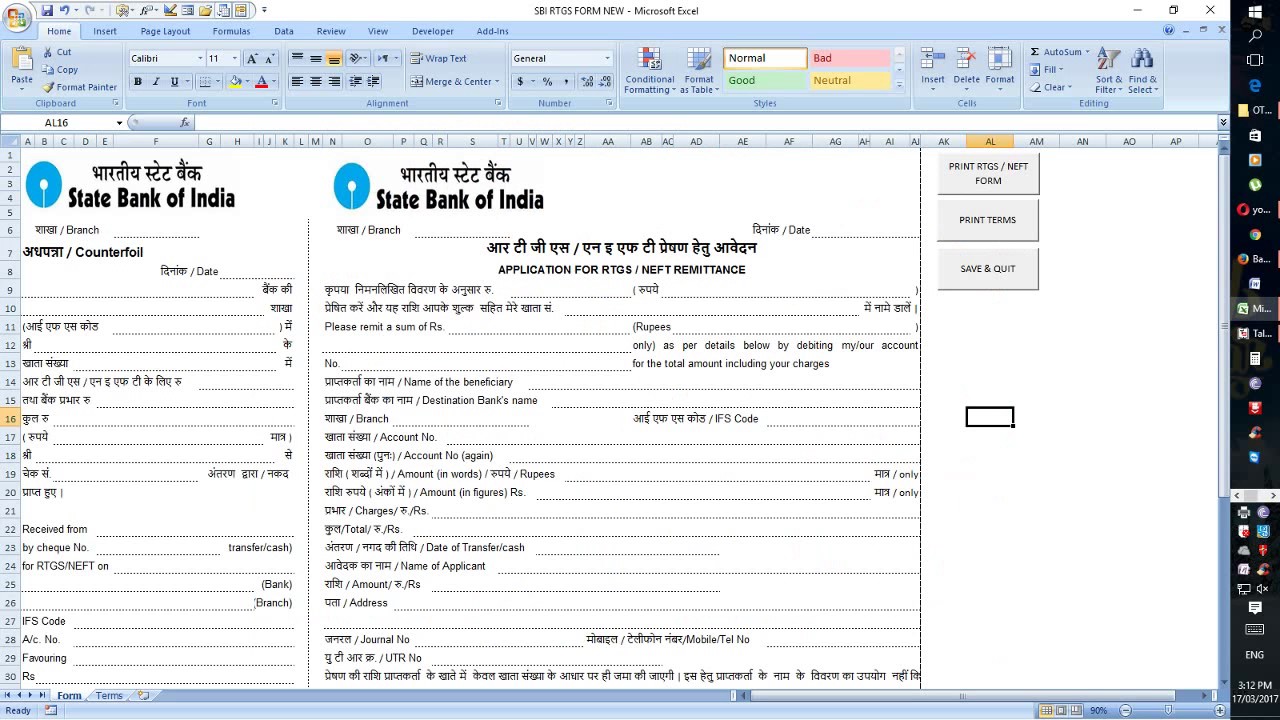Viewport: 1280px width, 720px height.
Task: Open font size dropdown
Action: coord(234,59)
